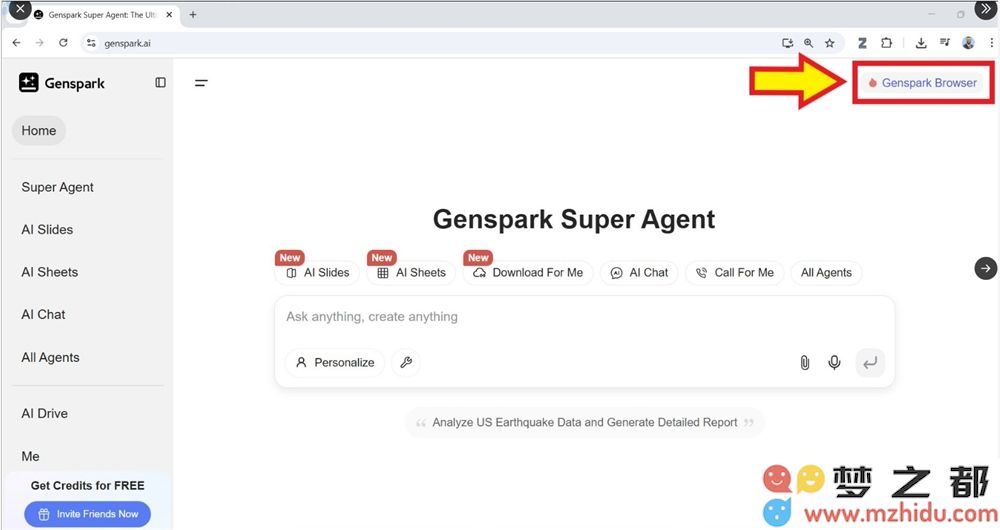Open Me section in sidebar

pos(31,456)
